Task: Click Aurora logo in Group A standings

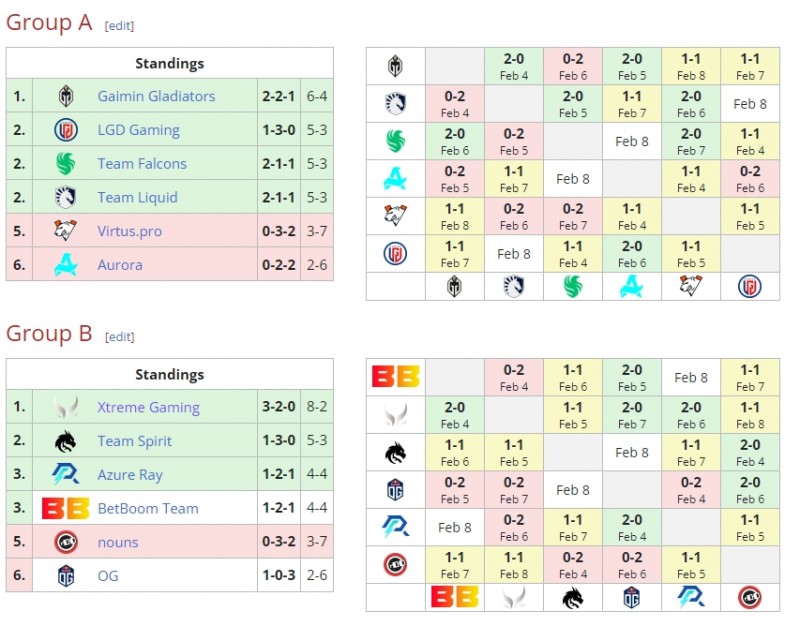Action: [x=66, y=265]
